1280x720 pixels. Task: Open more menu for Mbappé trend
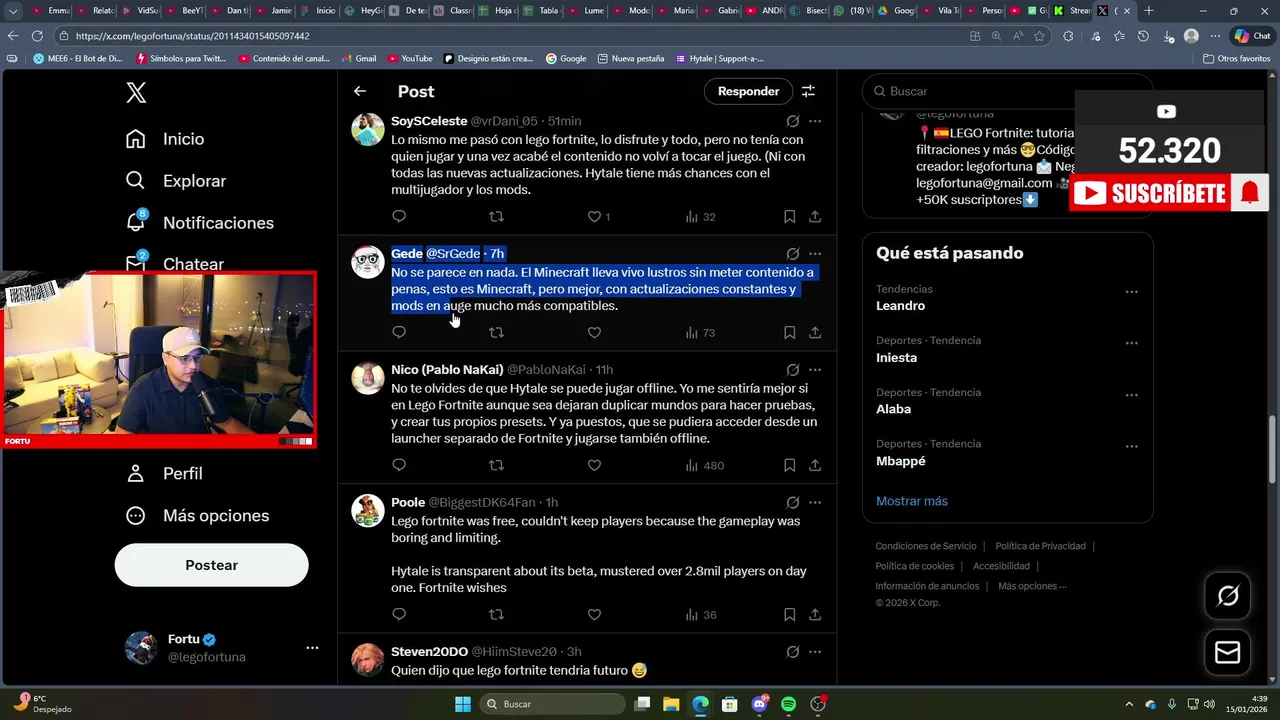[1131, 447]
